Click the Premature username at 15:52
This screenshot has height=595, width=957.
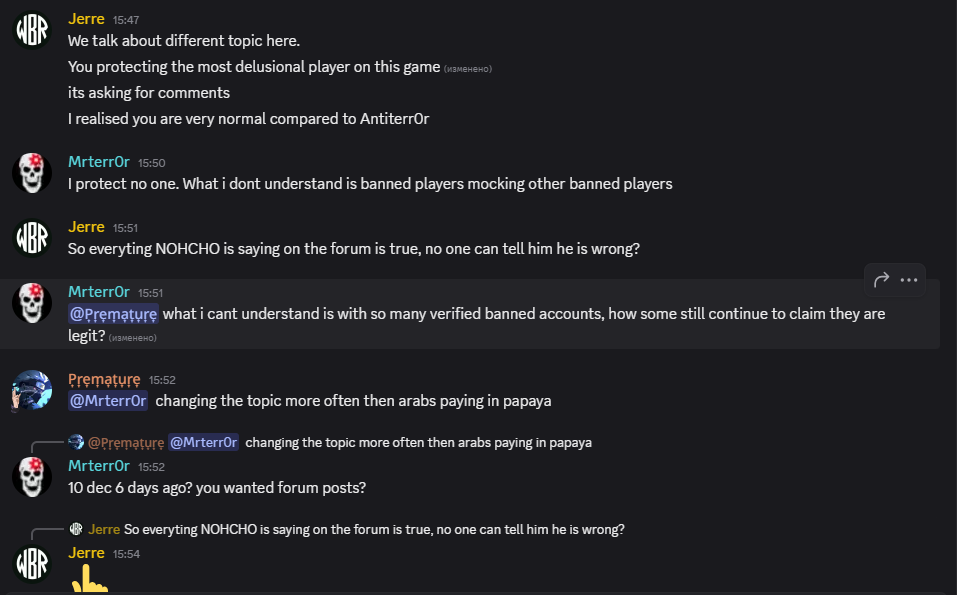click(x=104, y=379)
